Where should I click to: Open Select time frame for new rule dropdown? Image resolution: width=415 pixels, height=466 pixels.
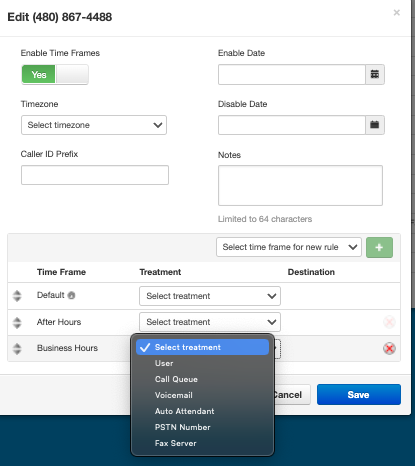pos(289,247)
